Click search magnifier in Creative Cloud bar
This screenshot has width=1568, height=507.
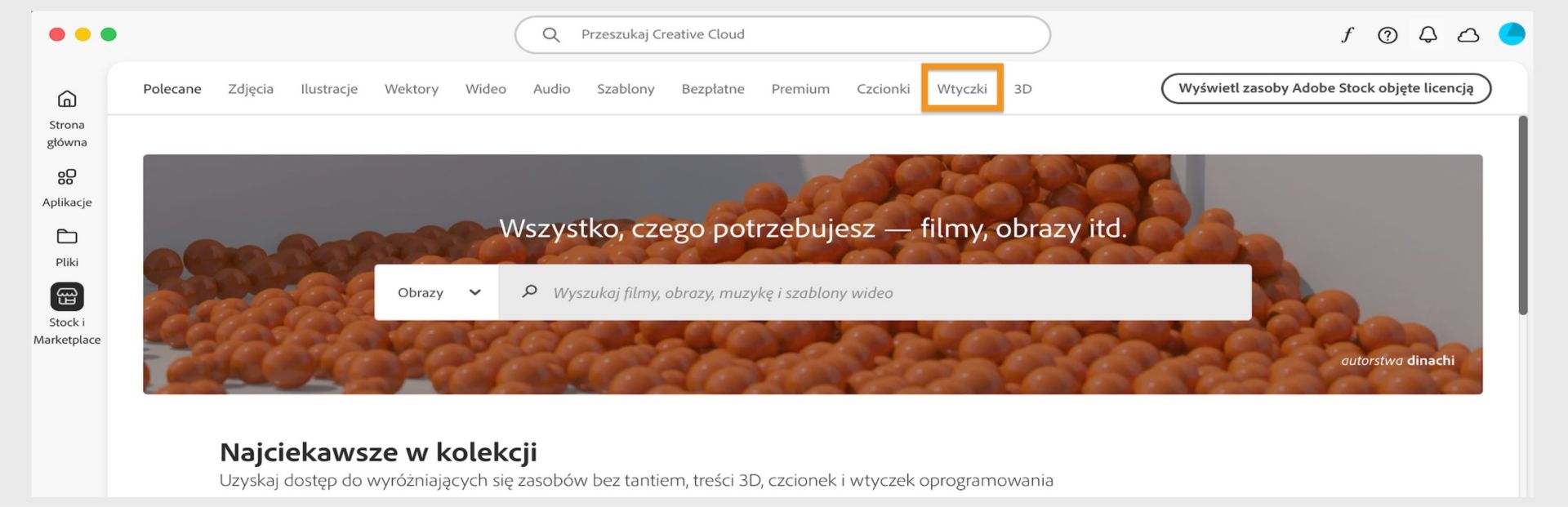coord(551,34)
